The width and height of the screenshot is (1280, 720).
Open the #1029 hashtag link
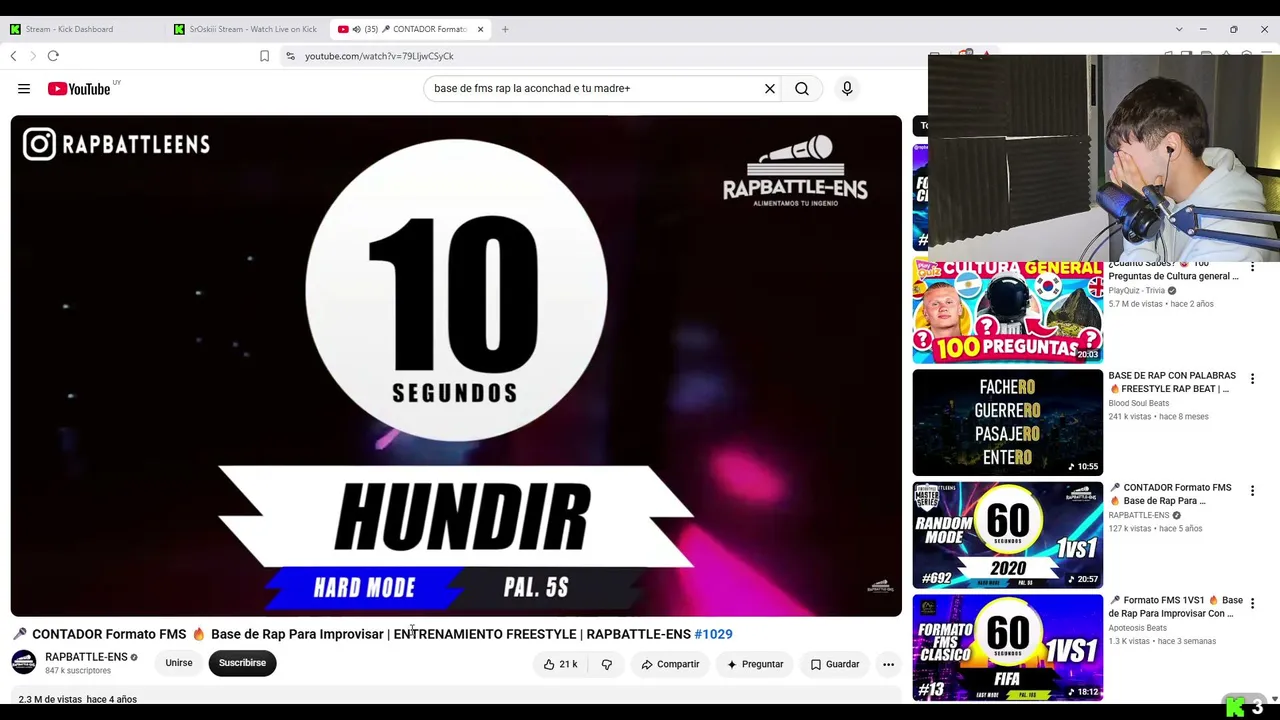tap(713, 634)
